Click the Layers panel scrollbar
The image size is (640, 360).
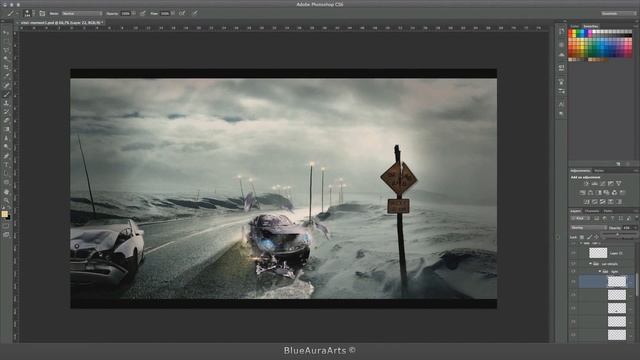point(636,285)
